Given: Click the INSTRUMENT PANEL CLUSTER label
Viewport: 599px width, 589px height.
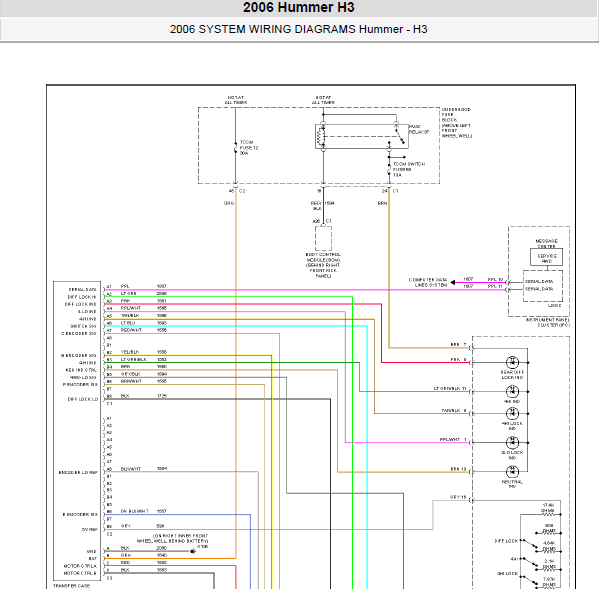Looking at the screenshot, I should pyautogui.click(x=548, y=322).
